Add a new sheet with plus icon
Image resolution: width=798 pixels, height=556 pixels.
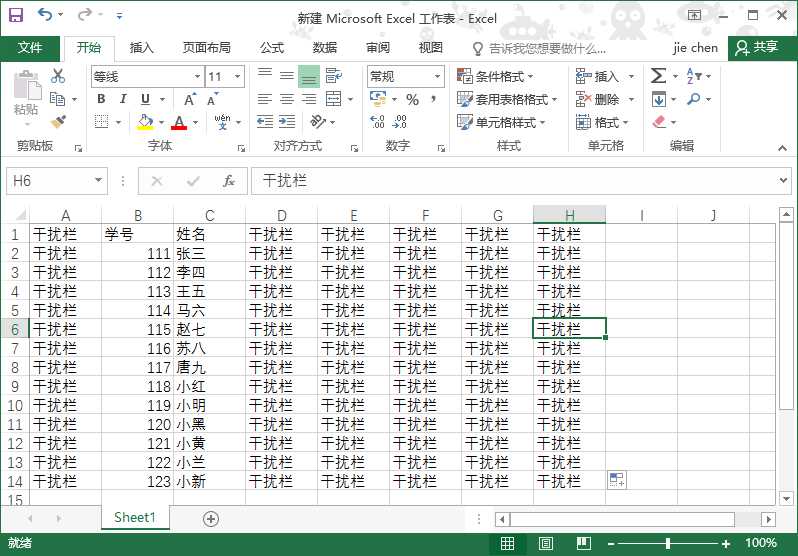pos(211,519)
